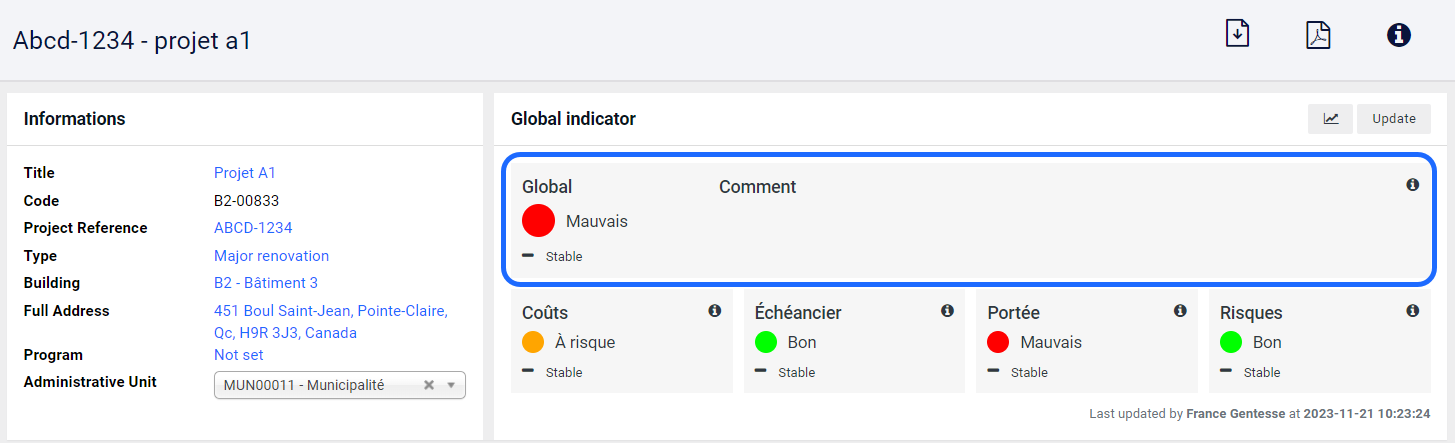Show info icon on Échéancier card
Image resolution: width=1455 pixels, height=443 pixels.
(947, 311)
